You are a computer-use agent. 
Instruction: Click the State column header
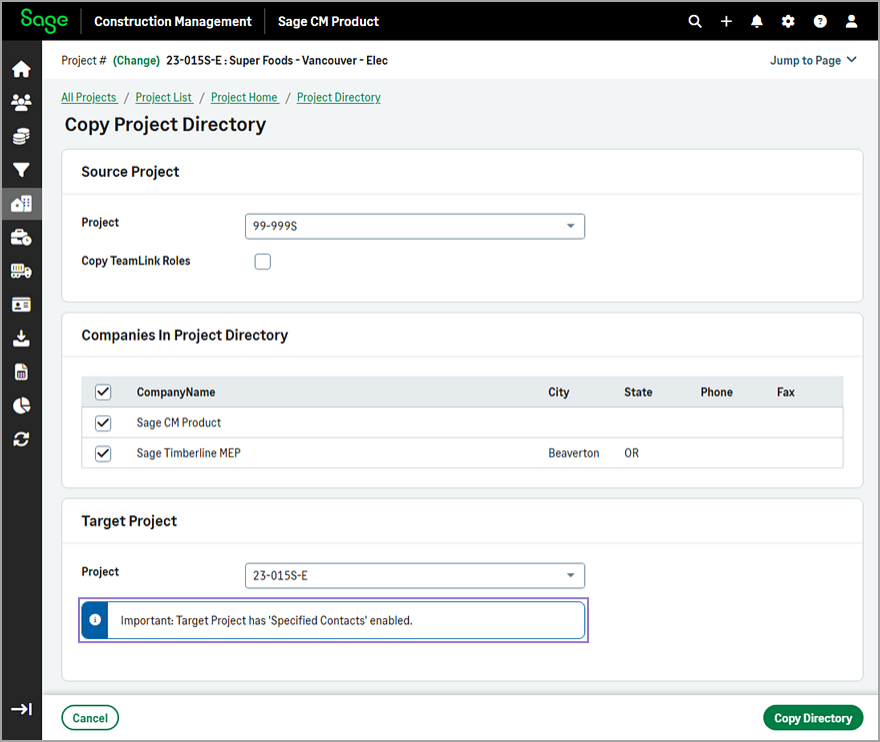click(638, 392)
